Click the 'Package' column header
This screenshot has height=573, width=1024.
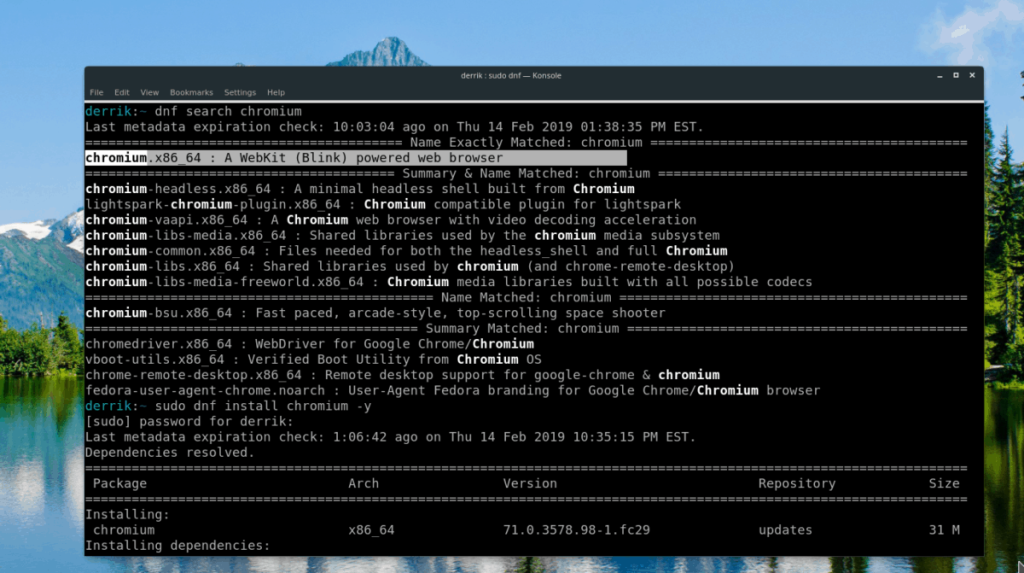[x=120, y=483]
